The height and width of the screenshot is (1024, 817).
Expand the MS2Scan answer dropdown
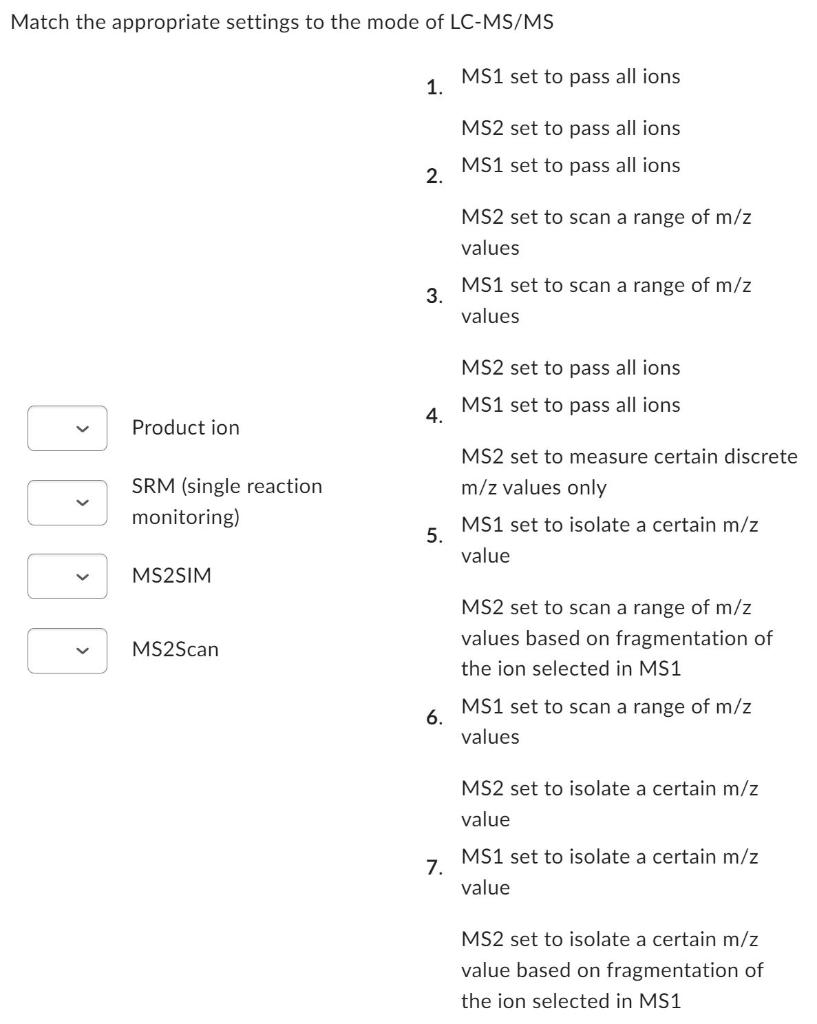(67, 650)
